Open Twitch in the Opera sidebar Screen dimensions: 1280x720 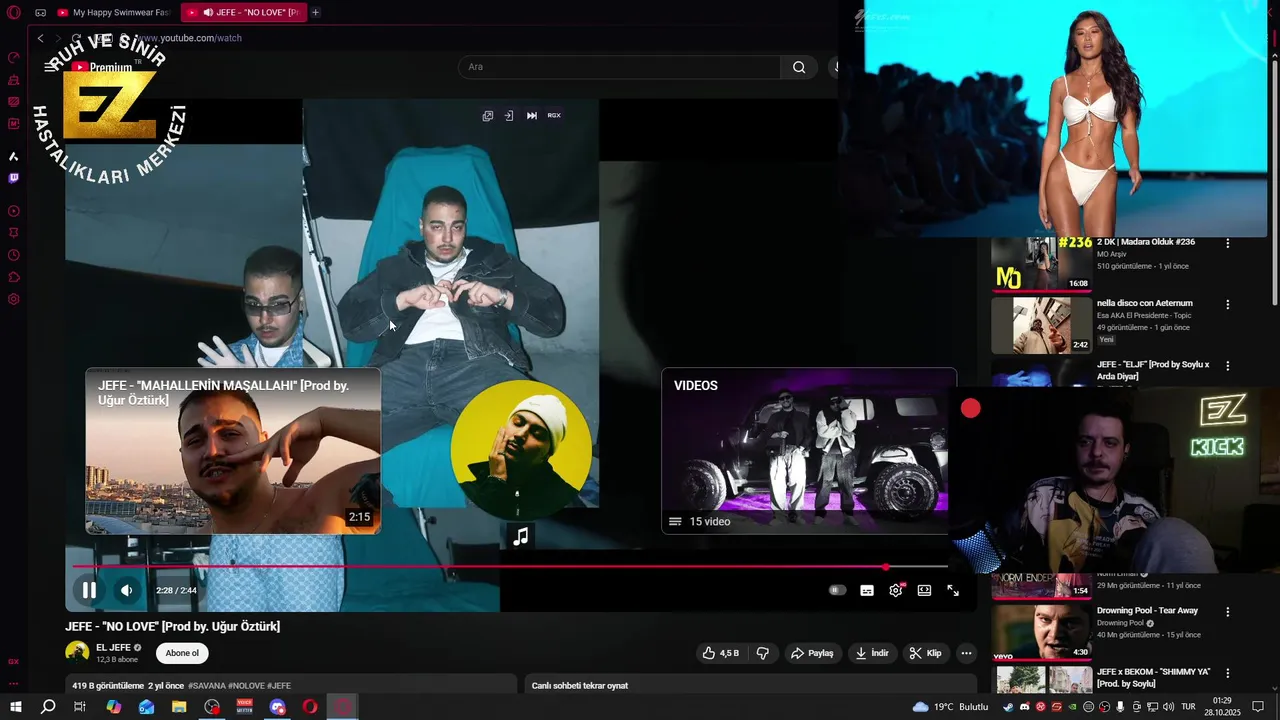click(x=14, y=178)
